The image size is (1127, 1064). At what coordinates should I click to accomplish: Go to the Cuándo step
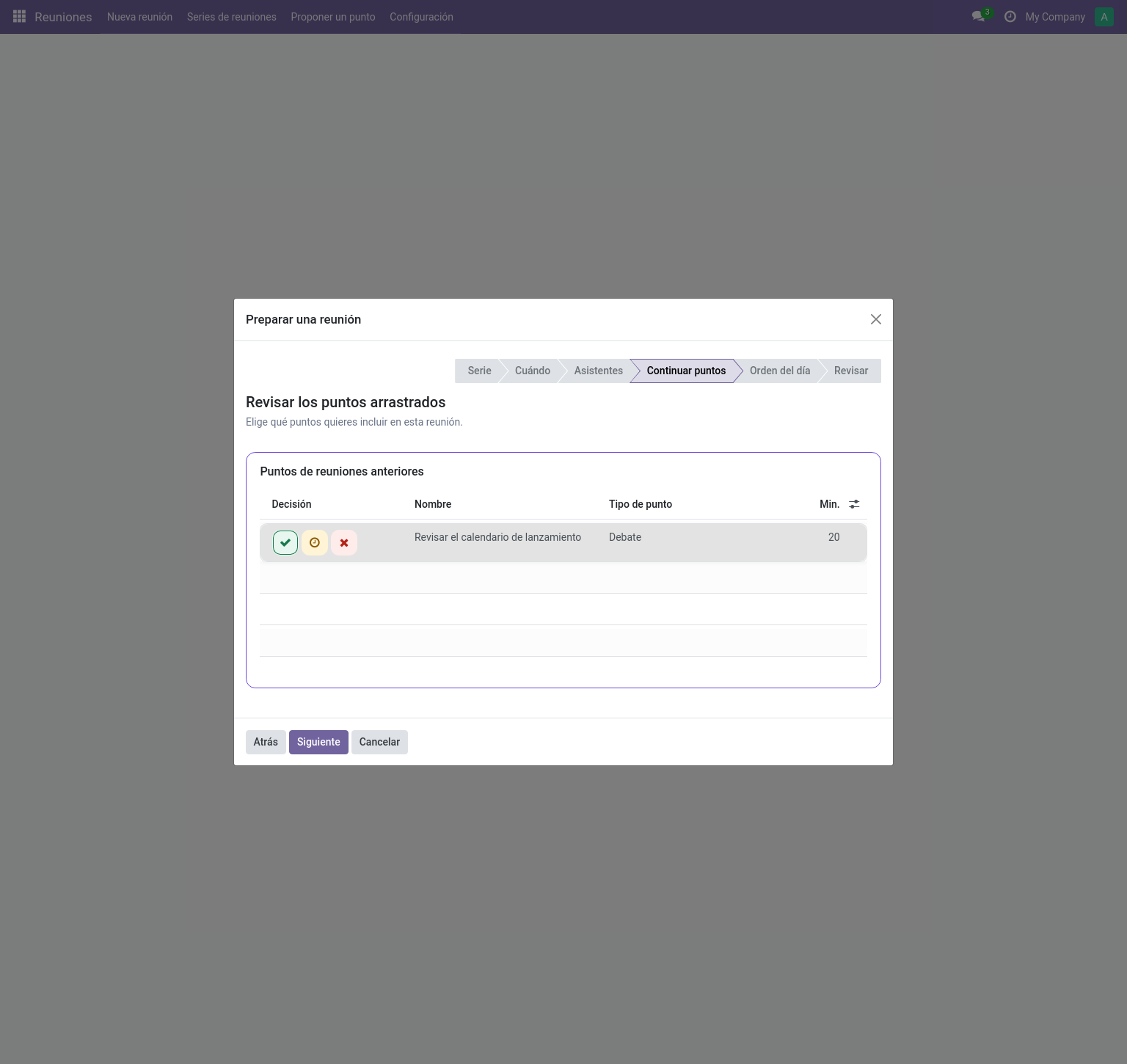pyautogui.click(x=533, y=371)
